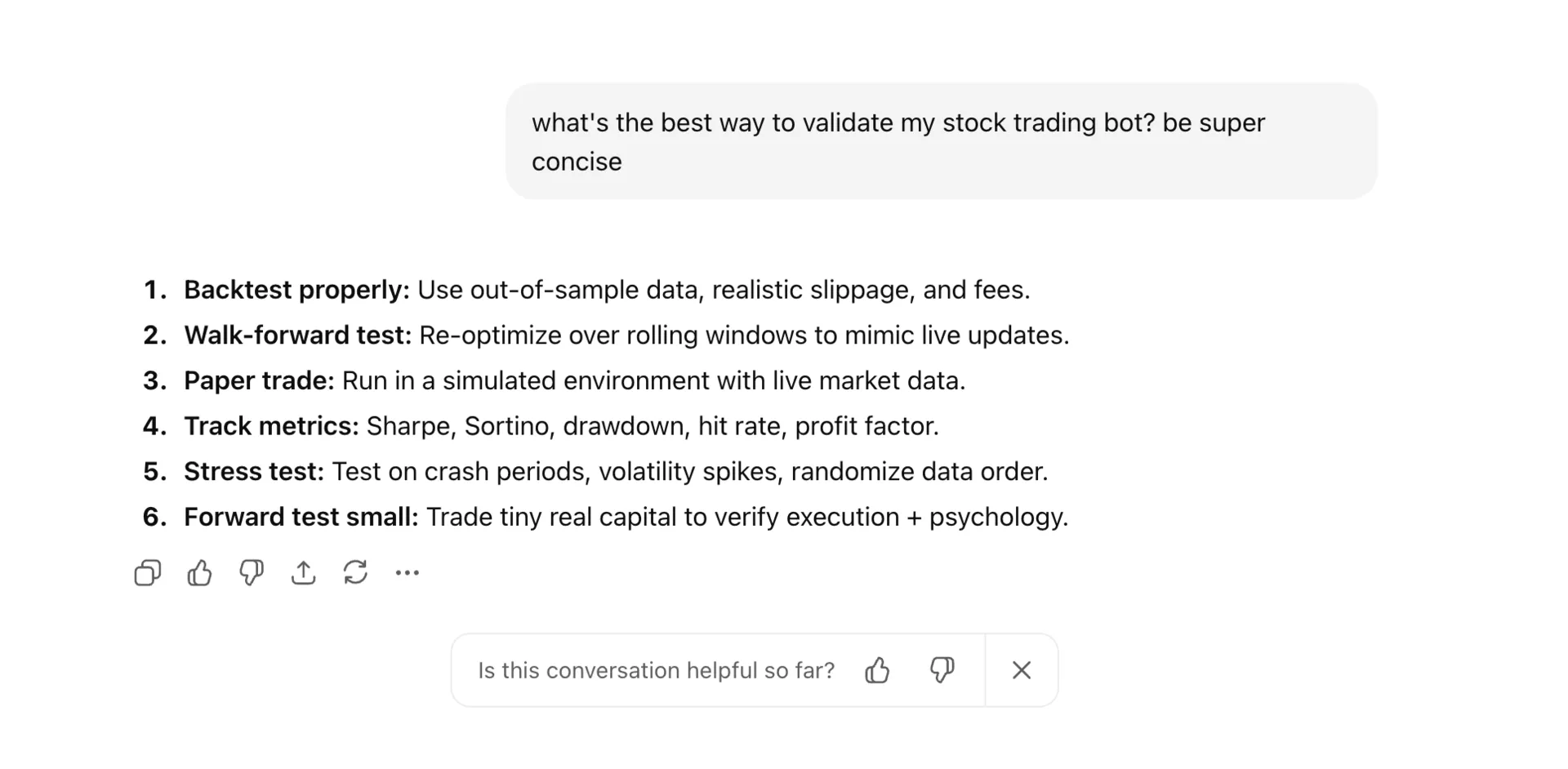Click the 'Track metrics' list item
1568x769 pixels.
pos(561,425)
